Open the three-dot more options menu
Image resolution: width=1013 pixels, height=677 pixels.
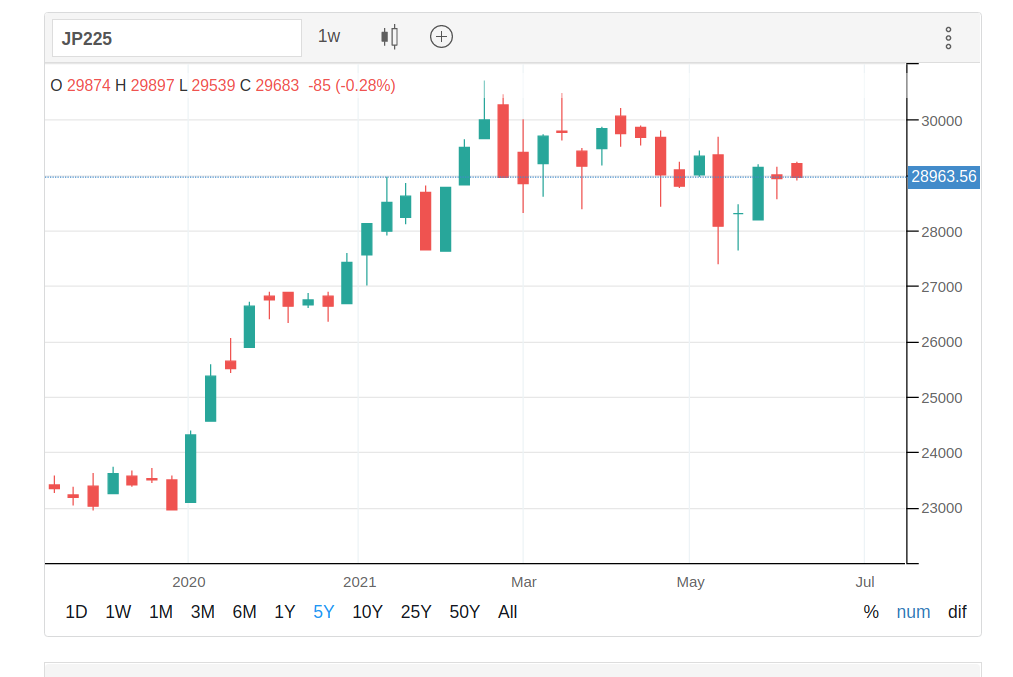(x=948, y=38)
